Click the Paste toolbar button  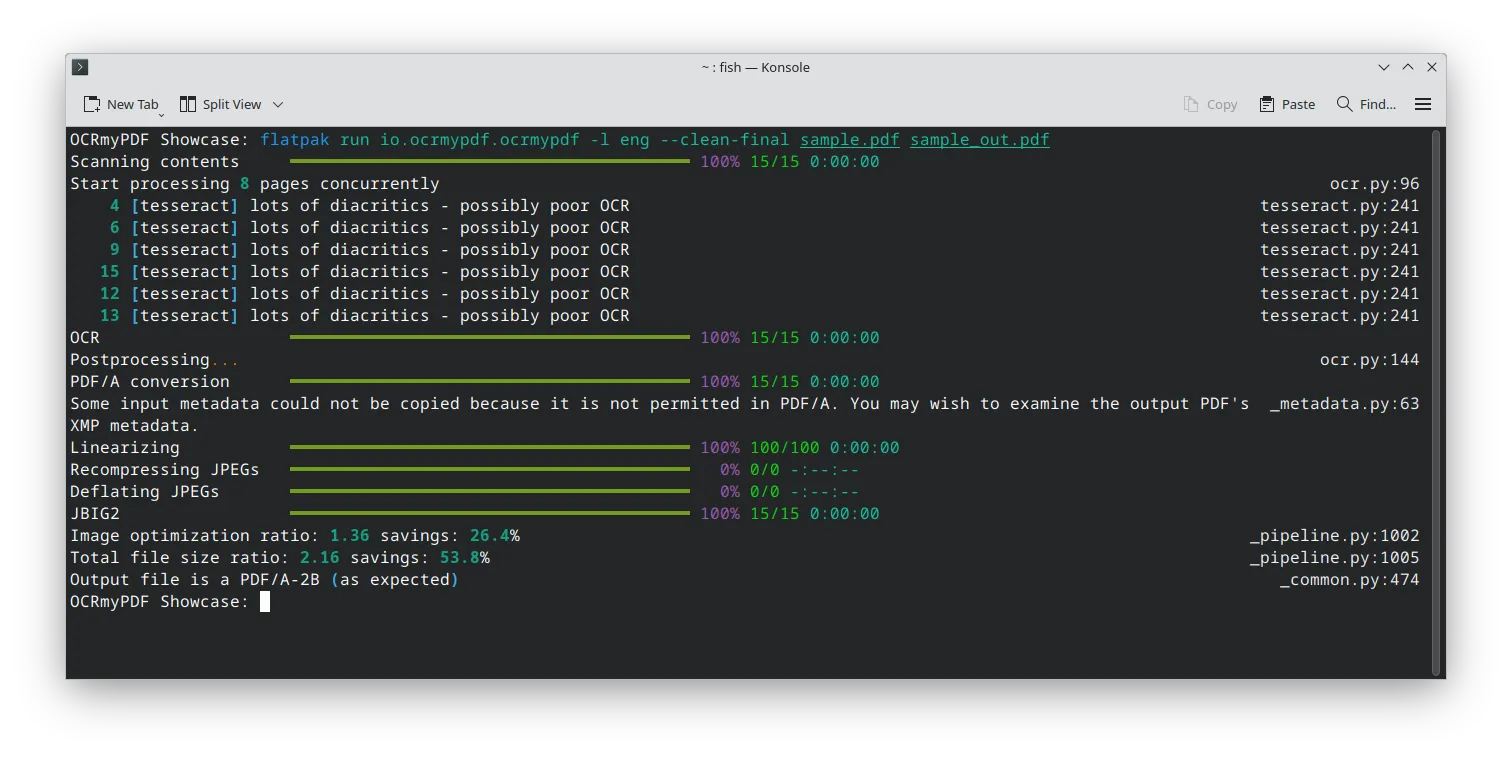click(1288, 104)
